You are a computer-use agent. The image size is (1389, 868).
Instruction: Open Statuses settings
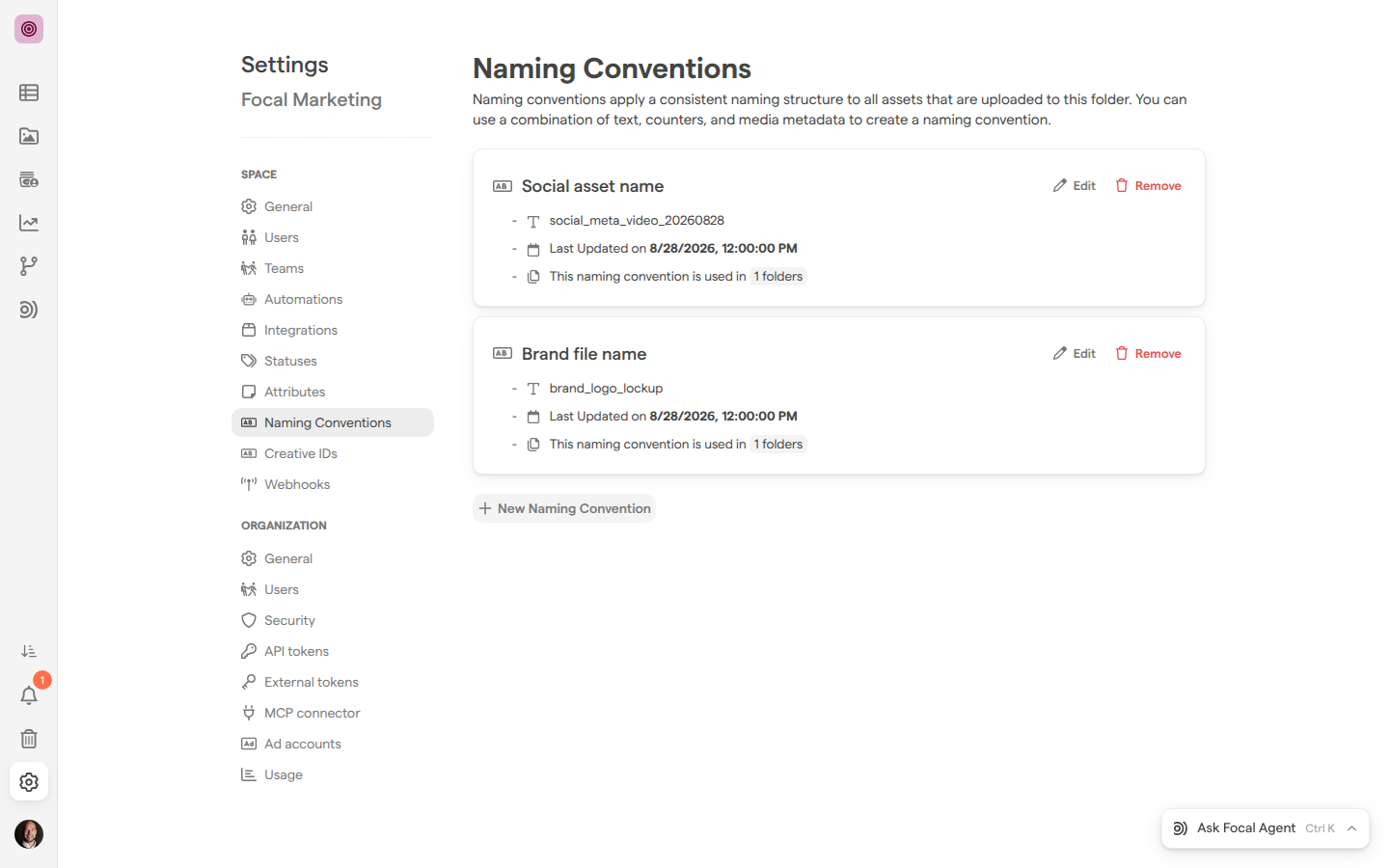pos(333,361)
